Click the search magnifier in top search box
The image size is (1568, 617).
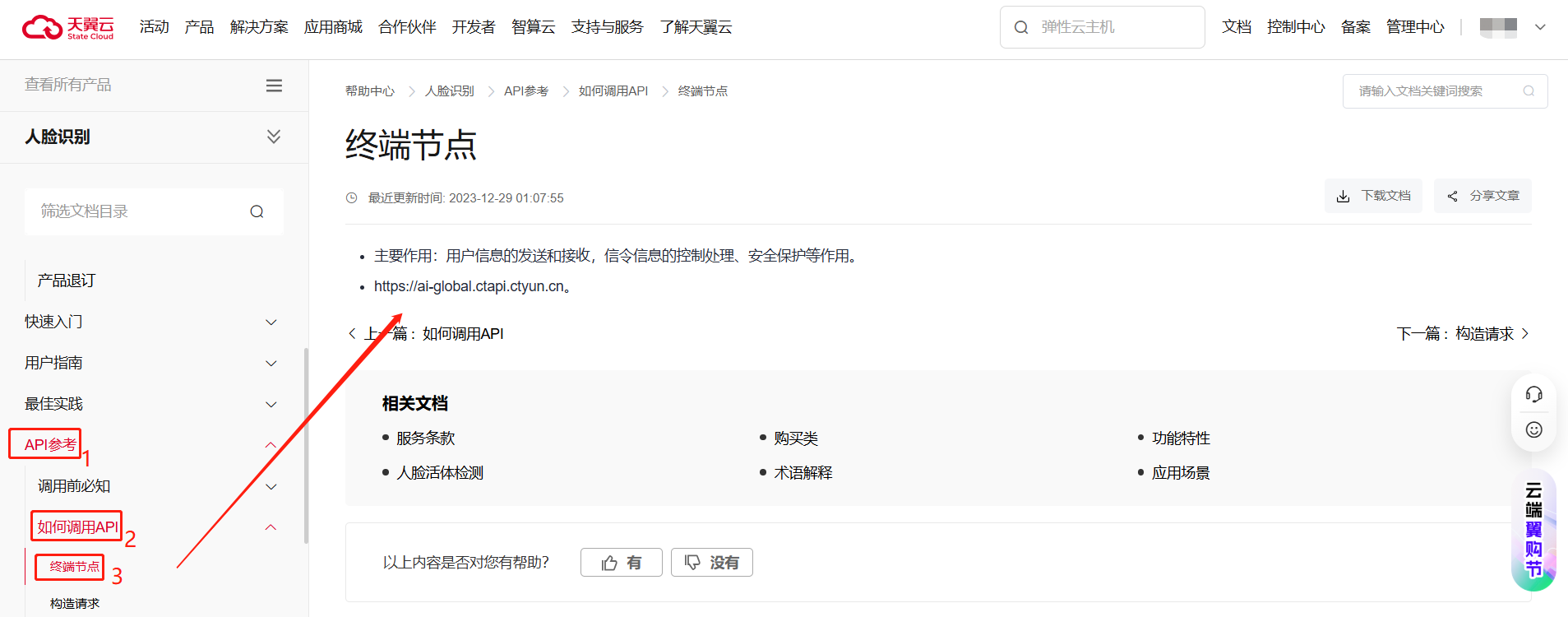[x=1021, y=27]
